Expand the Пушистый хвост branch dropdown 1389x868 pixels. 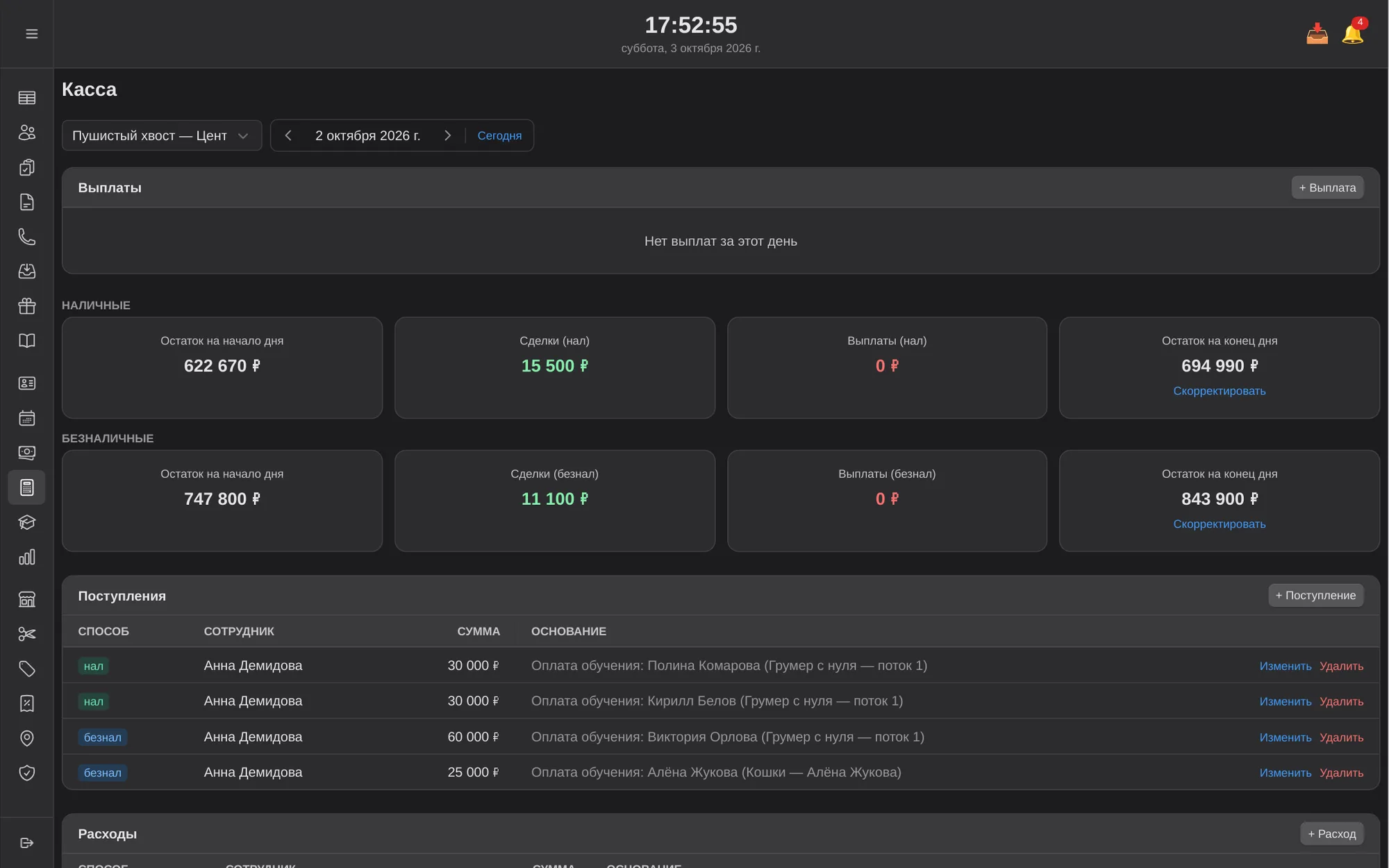point(162,135)
